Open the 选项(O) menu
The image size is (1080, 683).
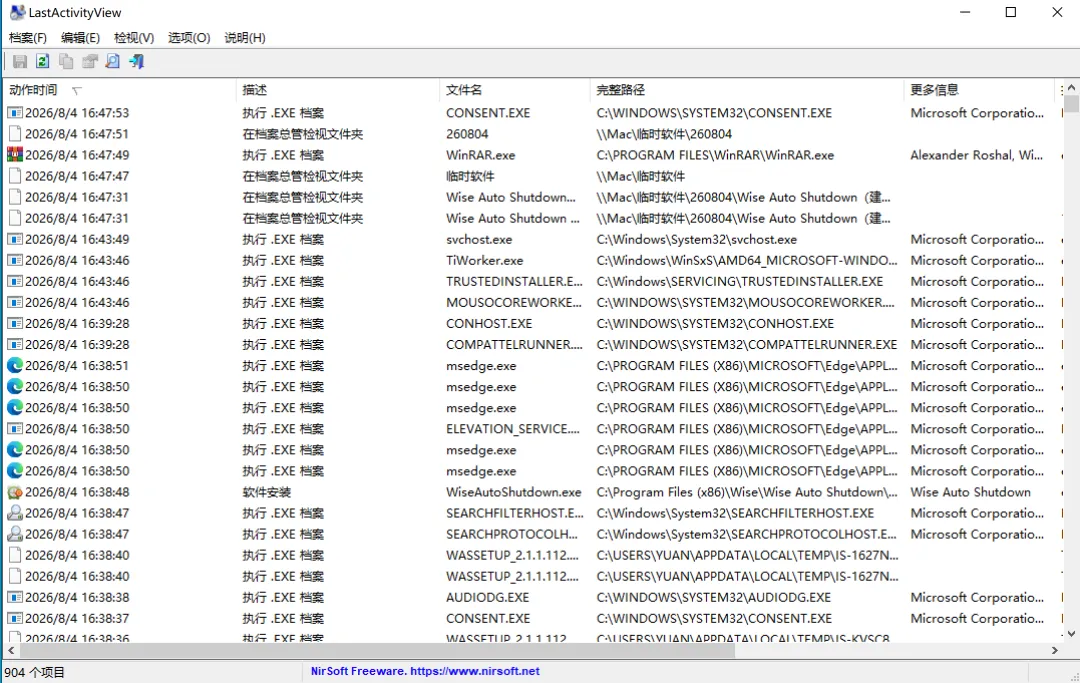[189, 38]
